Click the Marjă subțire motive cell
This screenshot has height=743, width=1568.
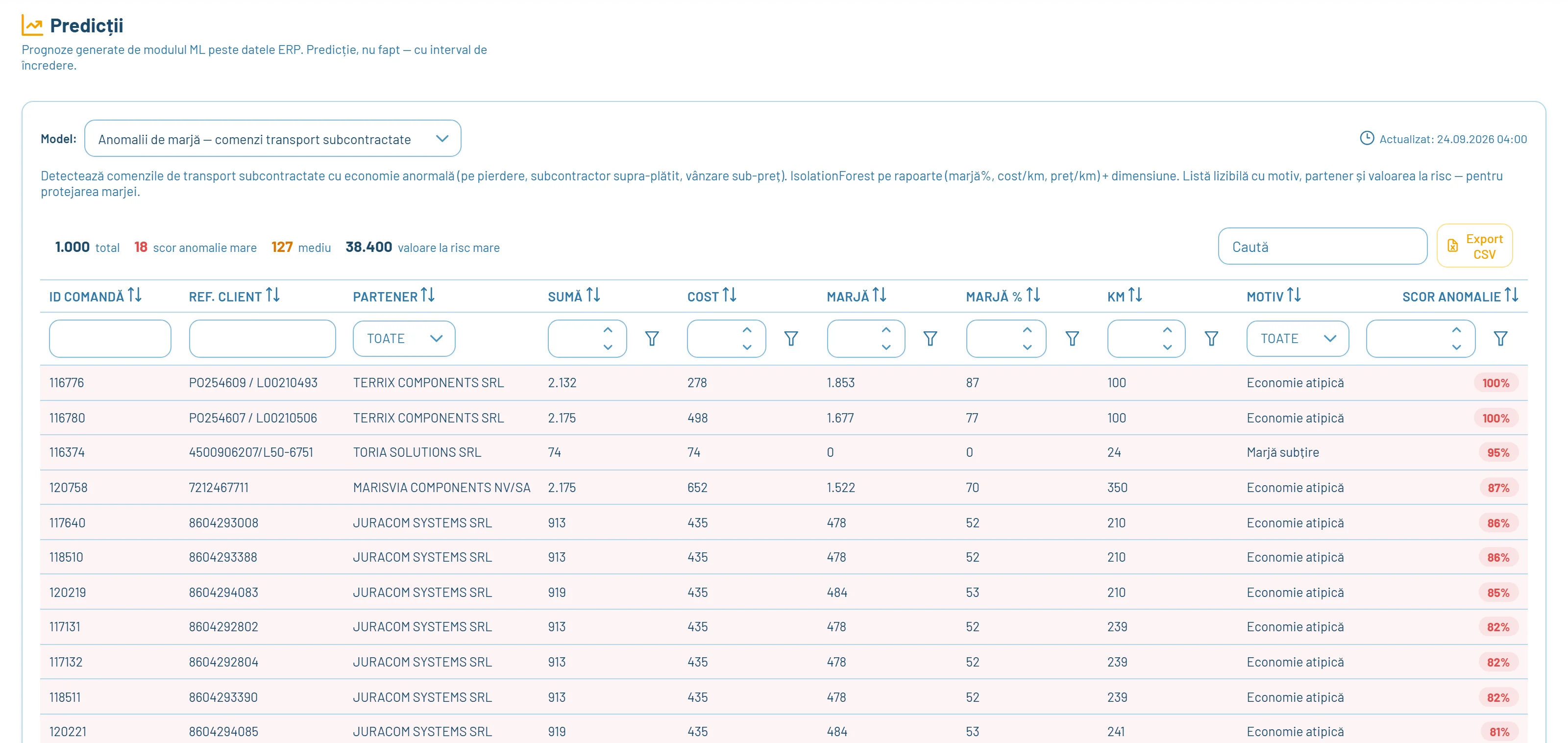coord(1282,452)
